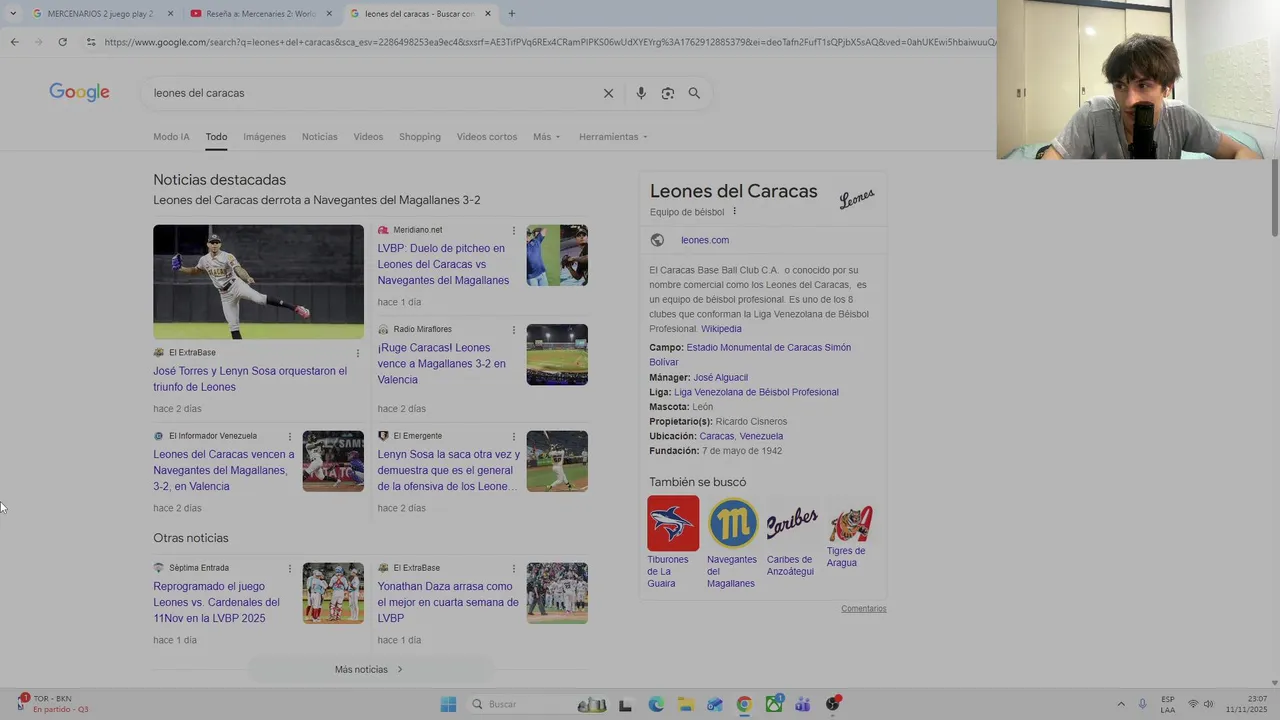Image resolution: width=1280 pixels, height=720 pixels.
Task: Open Google Lens image search icon
Action: (668, 93)
